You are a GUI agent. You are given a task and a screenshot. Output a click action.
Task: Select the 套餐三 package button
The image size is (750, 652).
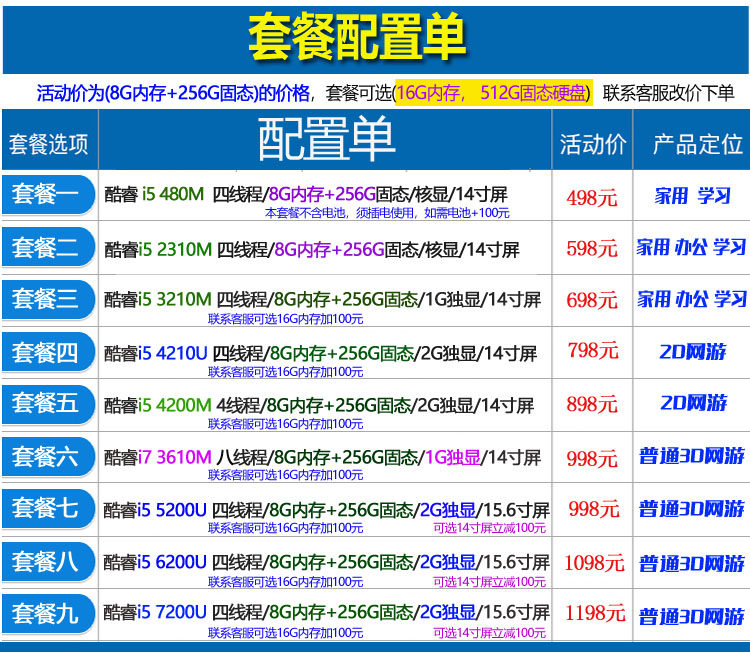[48, 299]
